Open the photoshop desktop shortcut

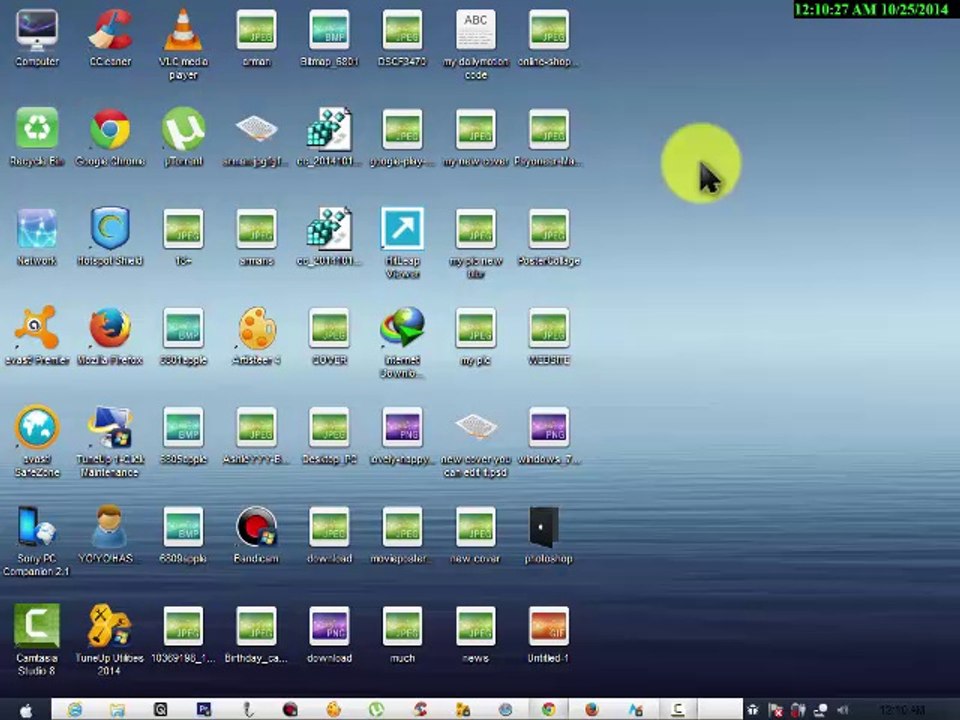click(x=549, y=534)
